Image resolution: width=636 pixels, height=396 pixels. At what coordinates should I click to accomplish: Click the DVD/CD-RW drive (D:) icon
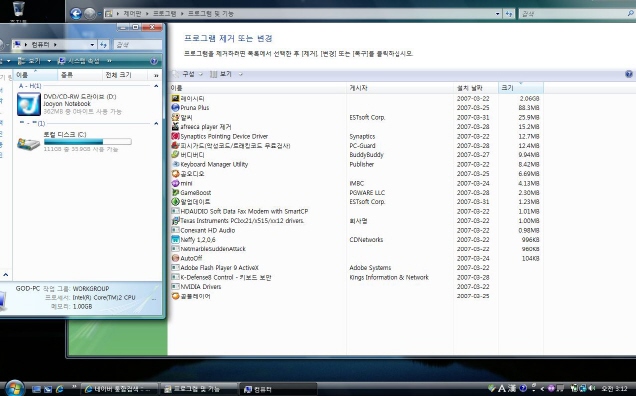point(28,104)
